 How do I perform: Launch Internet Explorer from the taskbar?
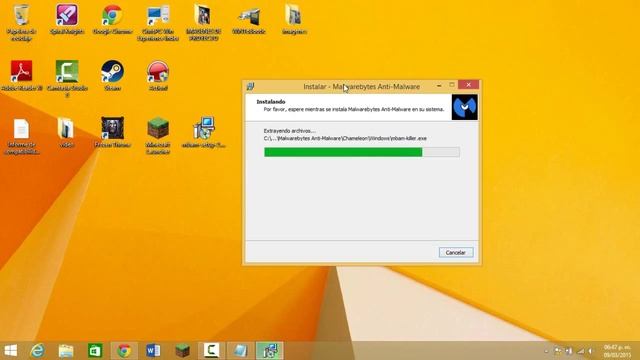tap(38, 351)
